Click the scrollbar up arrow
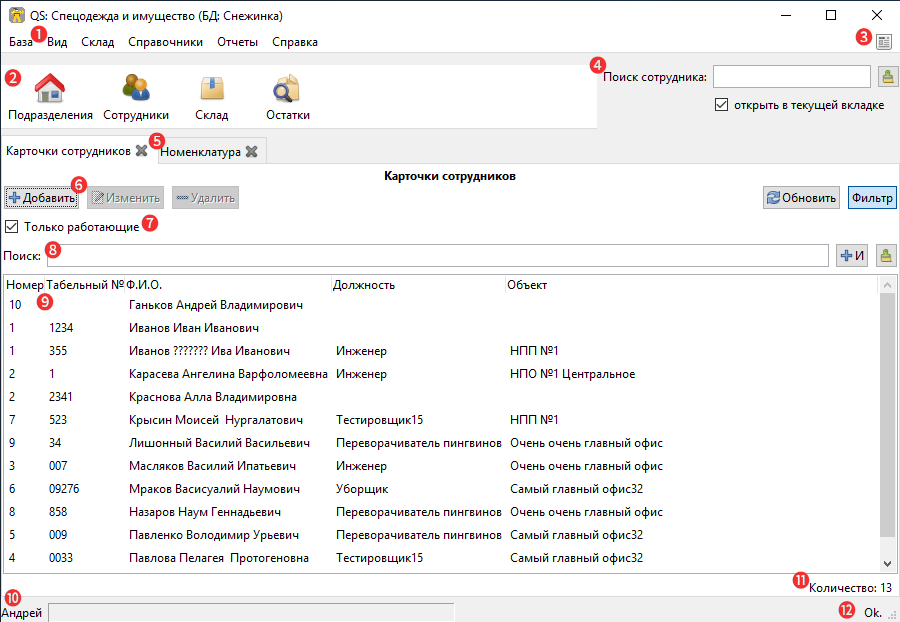 887,285
